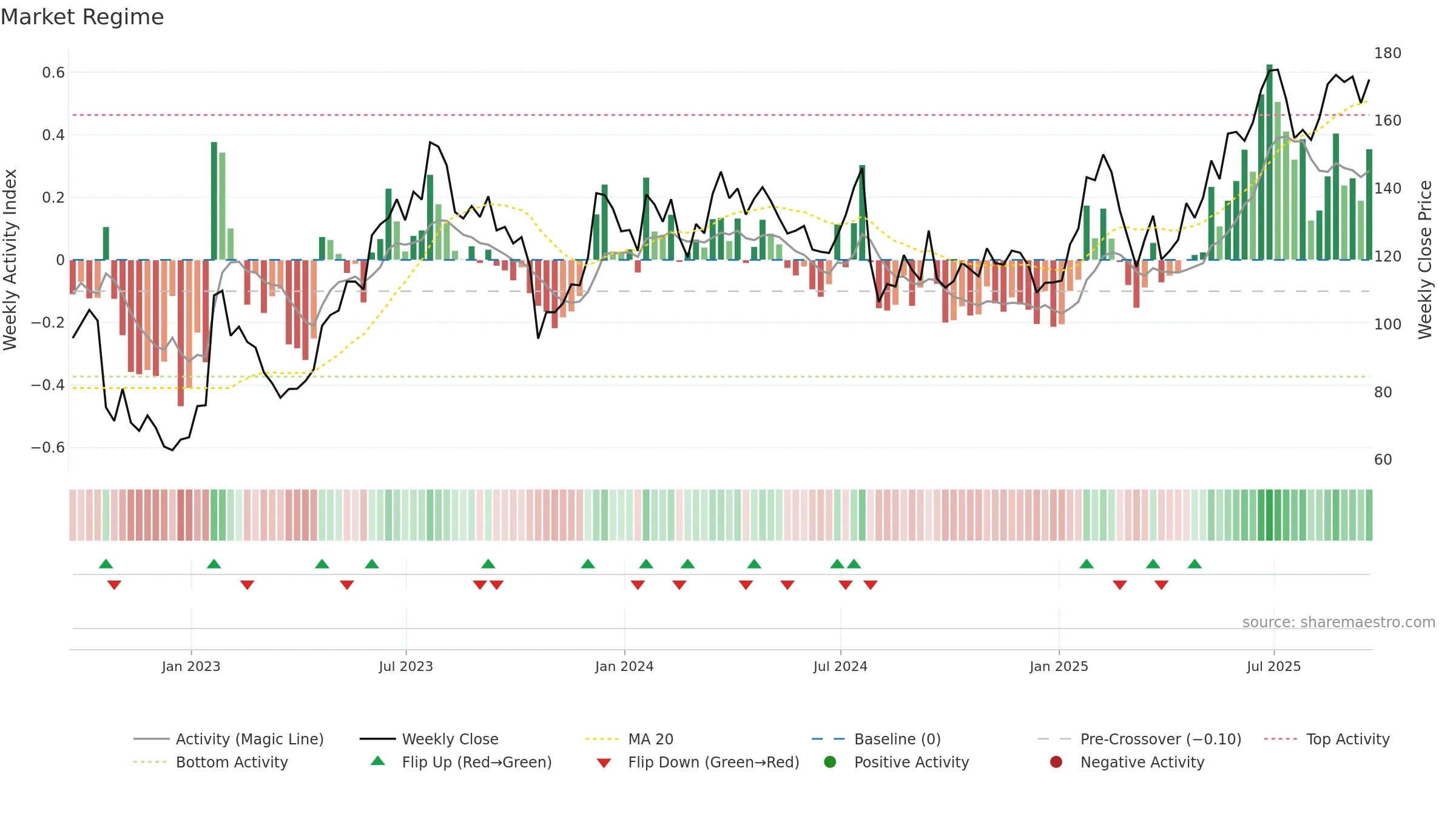
Task: Click the 100 right axis tick label
Action: (1387, 325)
